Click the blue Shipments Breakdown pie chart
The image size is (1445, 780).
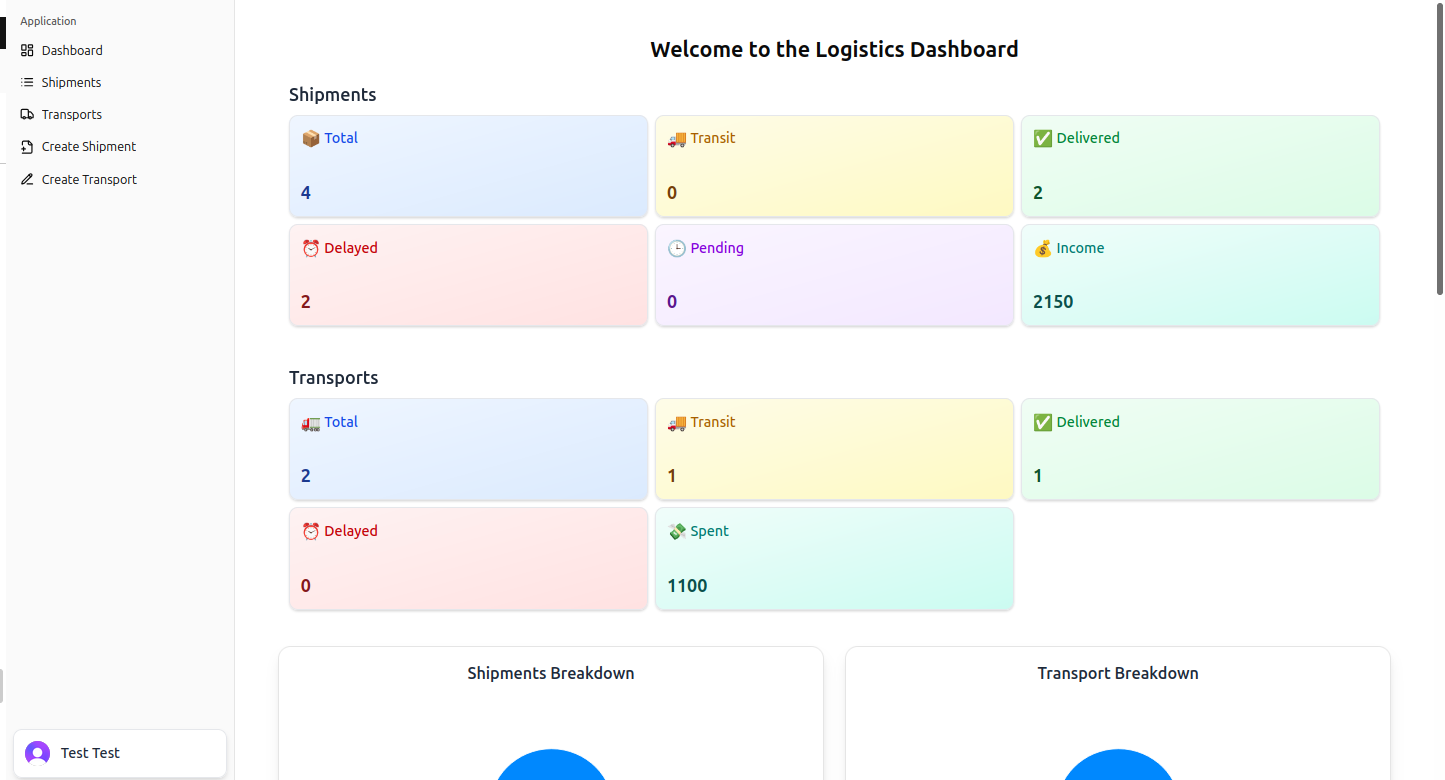pyautogui.click(x=551, y=770)
